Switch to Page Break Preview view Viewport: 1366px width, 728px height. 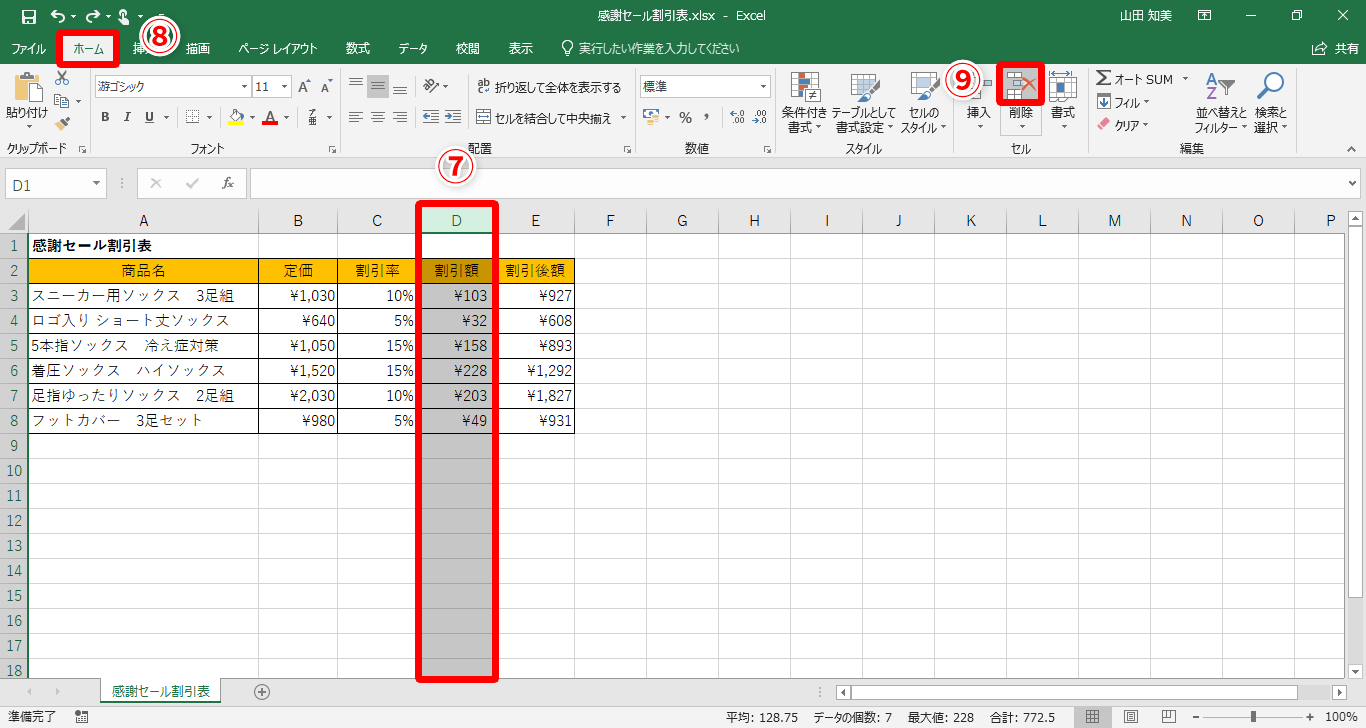1167,716
